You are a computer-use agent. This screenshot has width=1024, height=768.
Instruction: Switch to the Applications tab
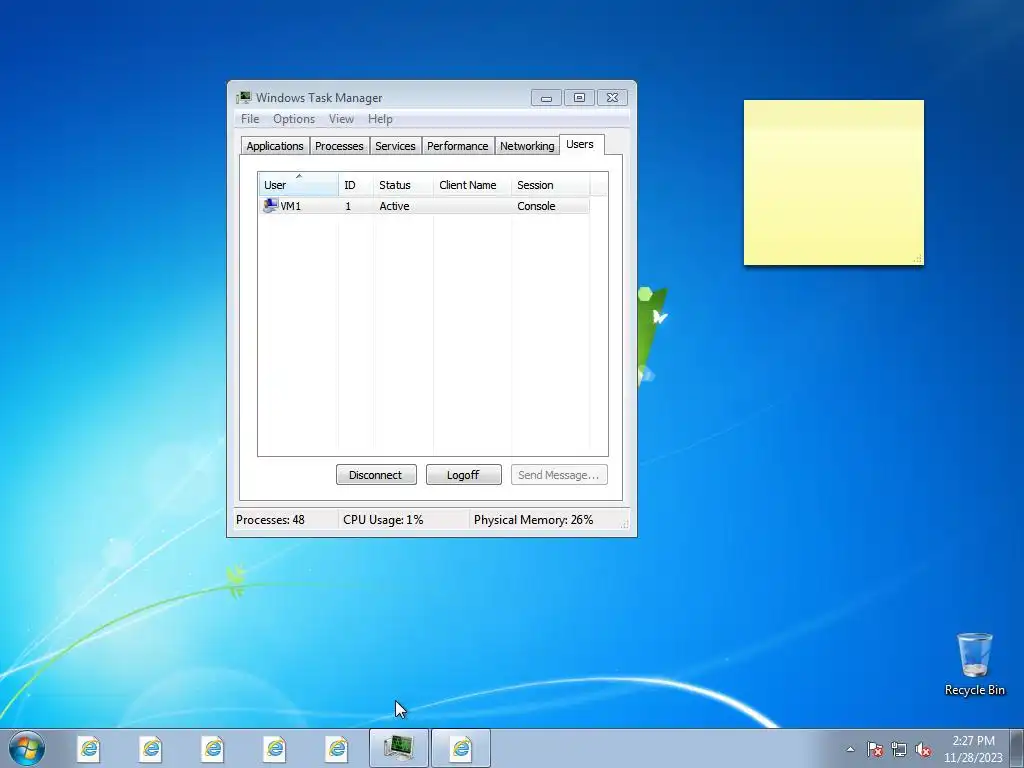(x=275, y=146)
